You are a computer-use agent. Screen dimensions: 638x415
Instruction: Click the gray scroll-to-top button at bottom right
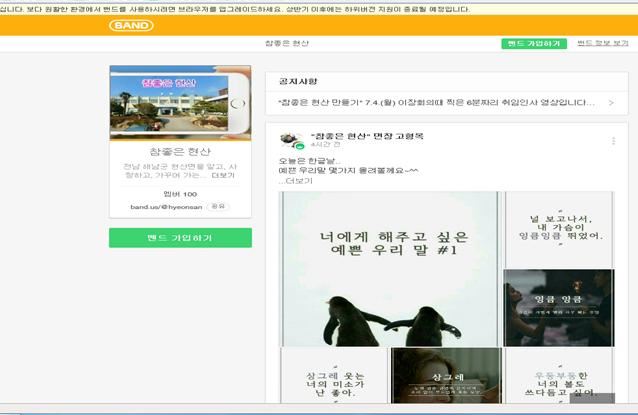[592, 398]
